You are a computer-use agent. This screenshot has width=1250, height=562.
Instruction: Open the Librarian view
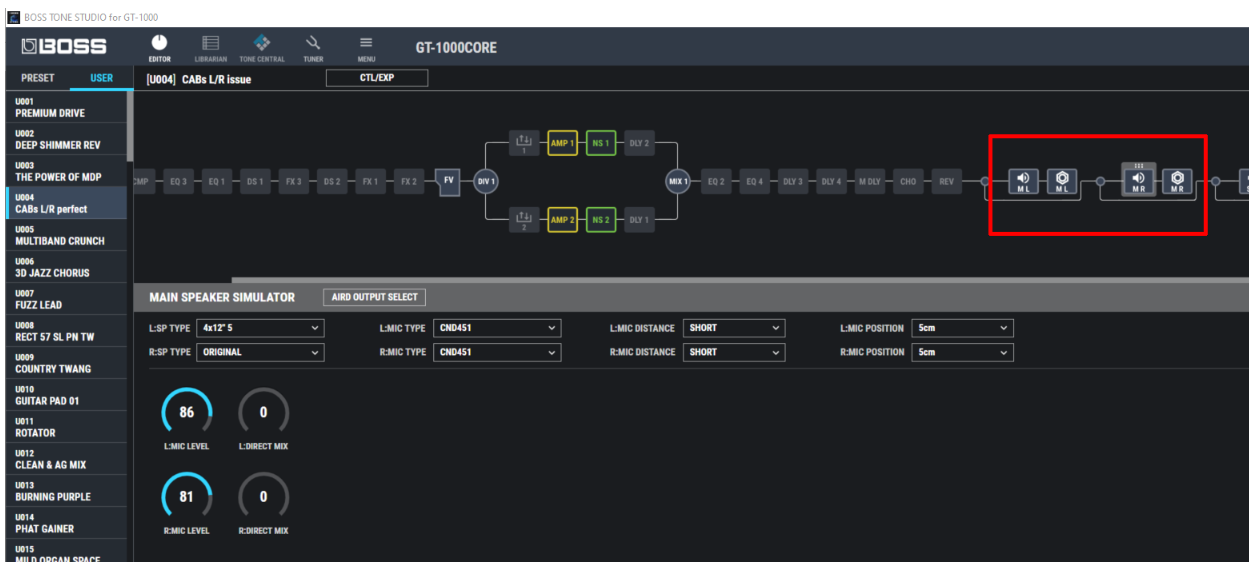[210, 47]
